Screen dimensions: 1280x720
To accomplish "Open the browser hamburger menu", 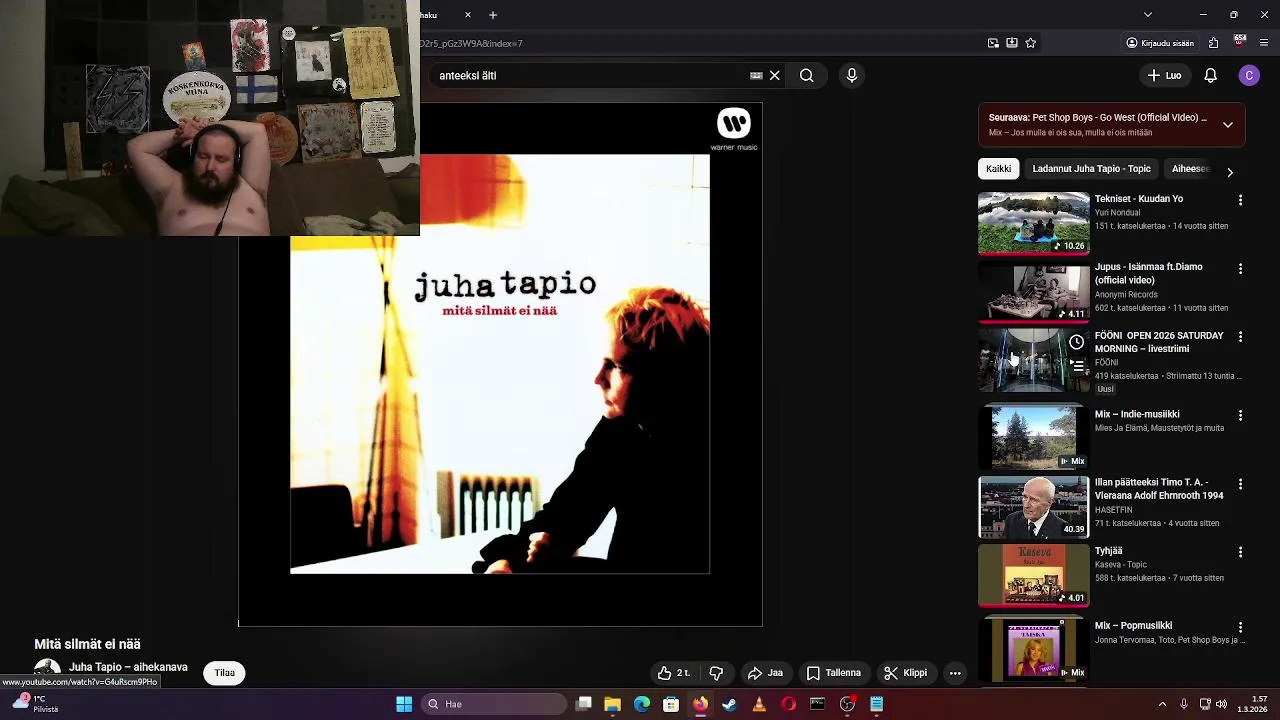I will (x=1264, y=43).
